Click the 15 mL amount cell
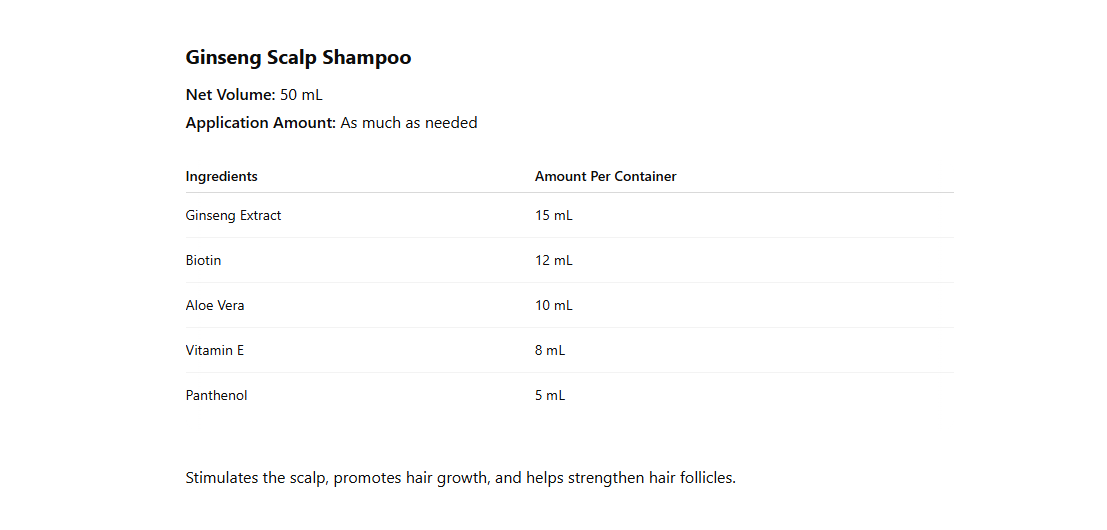Viewport: 1107px width, 530px height. click(x=554, y=216)
